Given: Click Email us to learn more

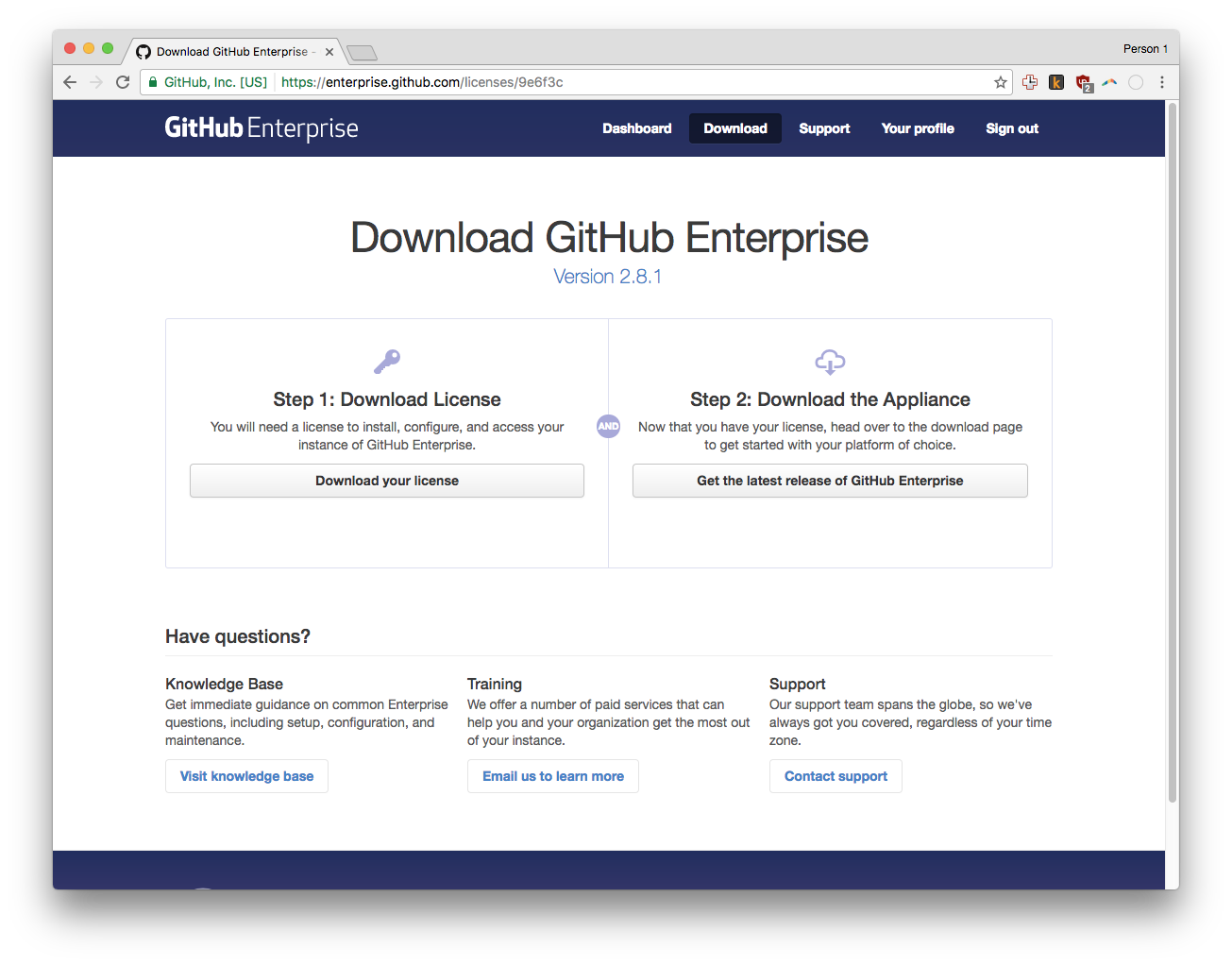Looking at the screenshot, I should pos(553,776).
